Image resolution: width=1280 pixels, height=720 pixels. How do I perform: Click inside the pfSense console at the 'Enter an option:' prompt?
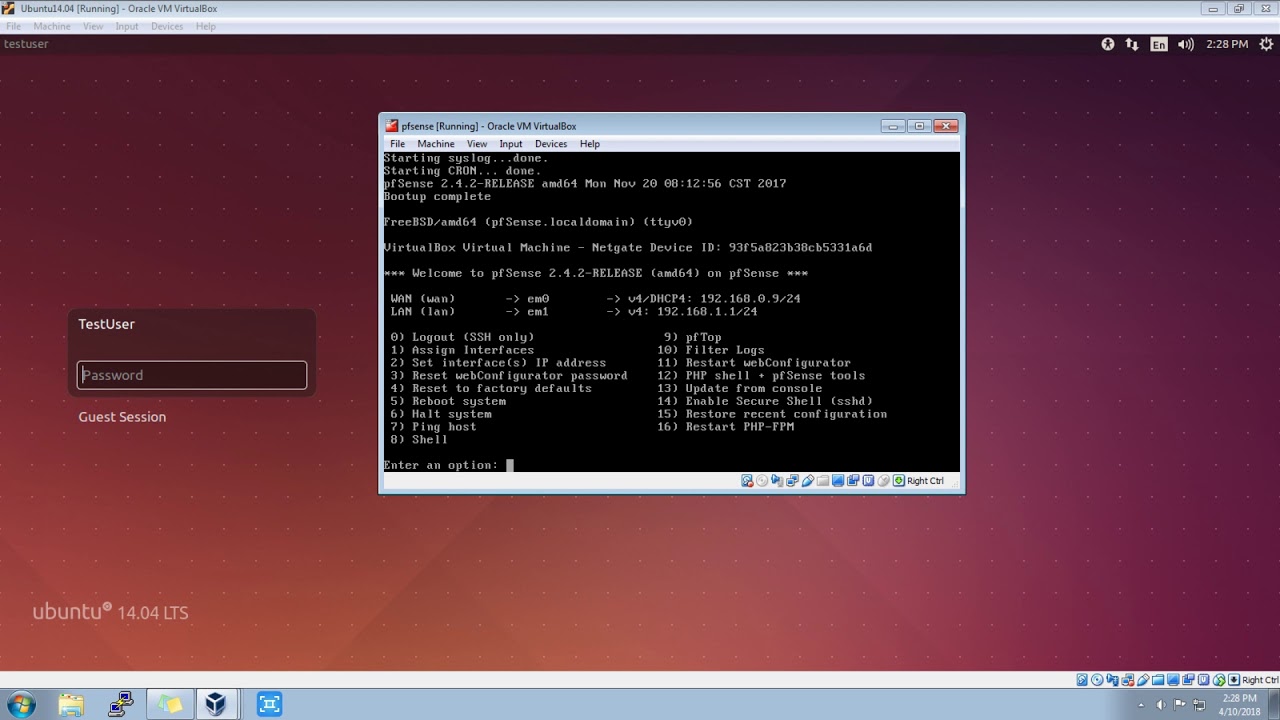510,465
